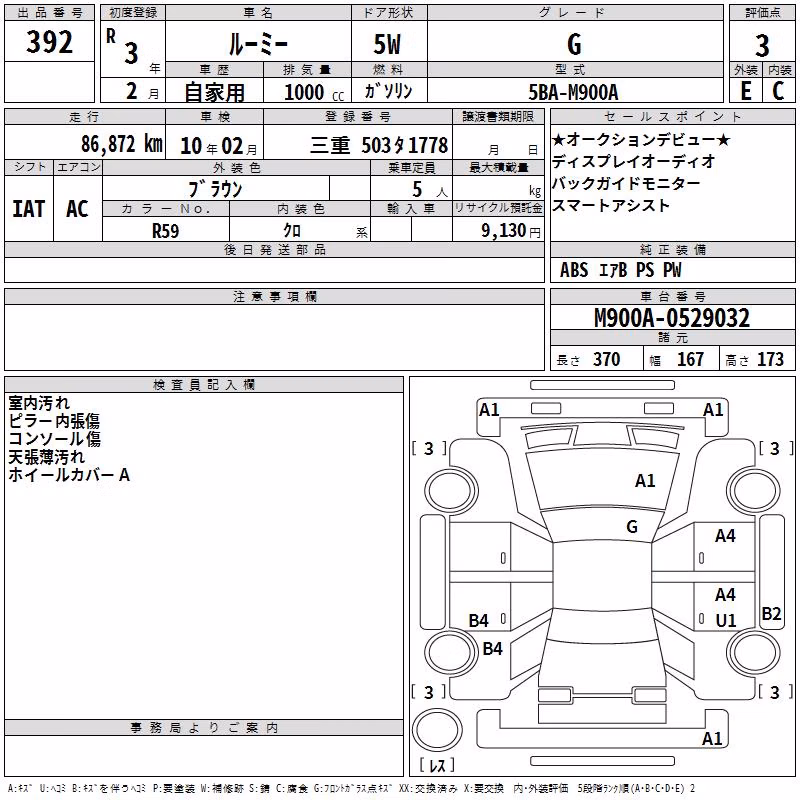Click chassis number M900A-0529032

pyautogui.click(x=672, y=317)
